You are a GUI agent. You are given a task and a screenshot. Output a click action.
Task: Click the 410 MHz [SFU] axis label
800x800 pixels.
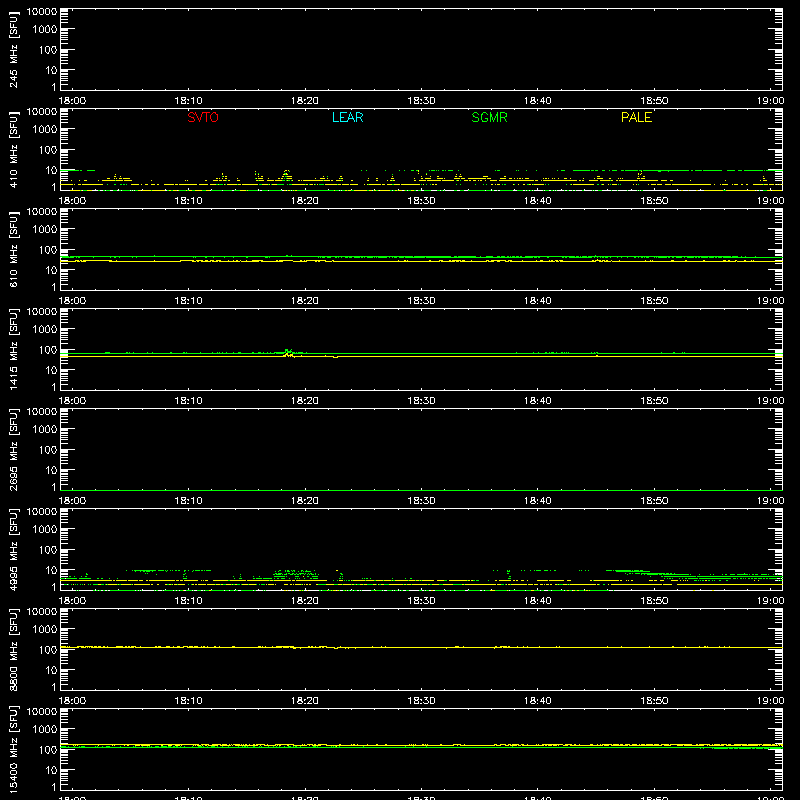(x=14, y=149)
